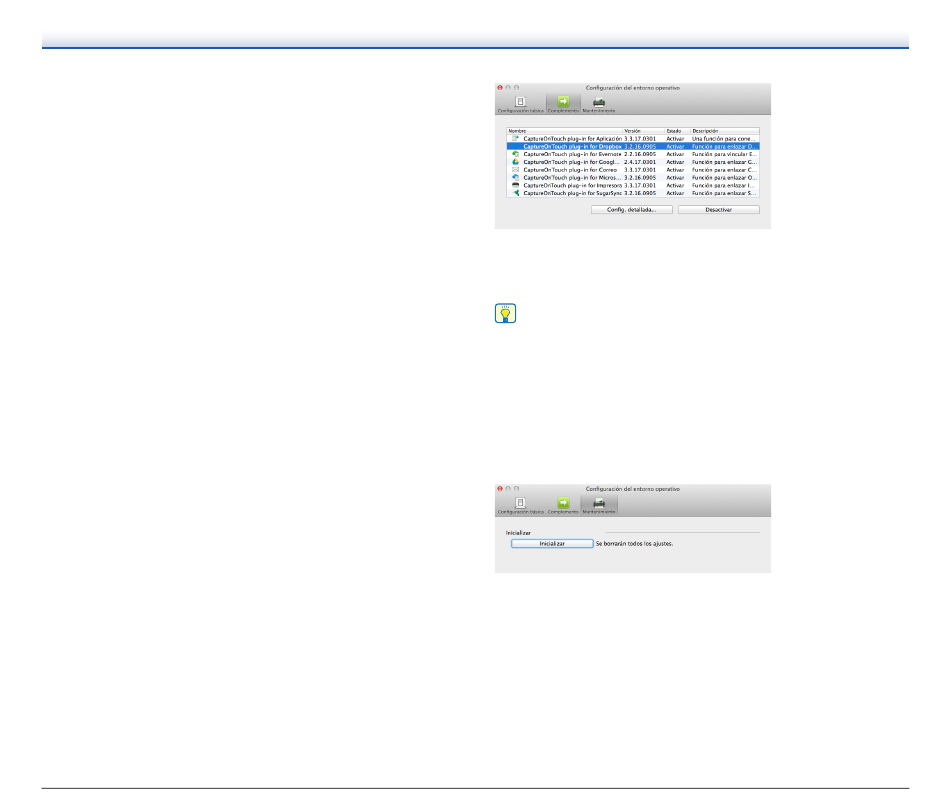Select 'CaptureOnTouch plug-in for Evernote' row
Image resolution: width=950 pixels, height=806 pixels.
point(633,155)
